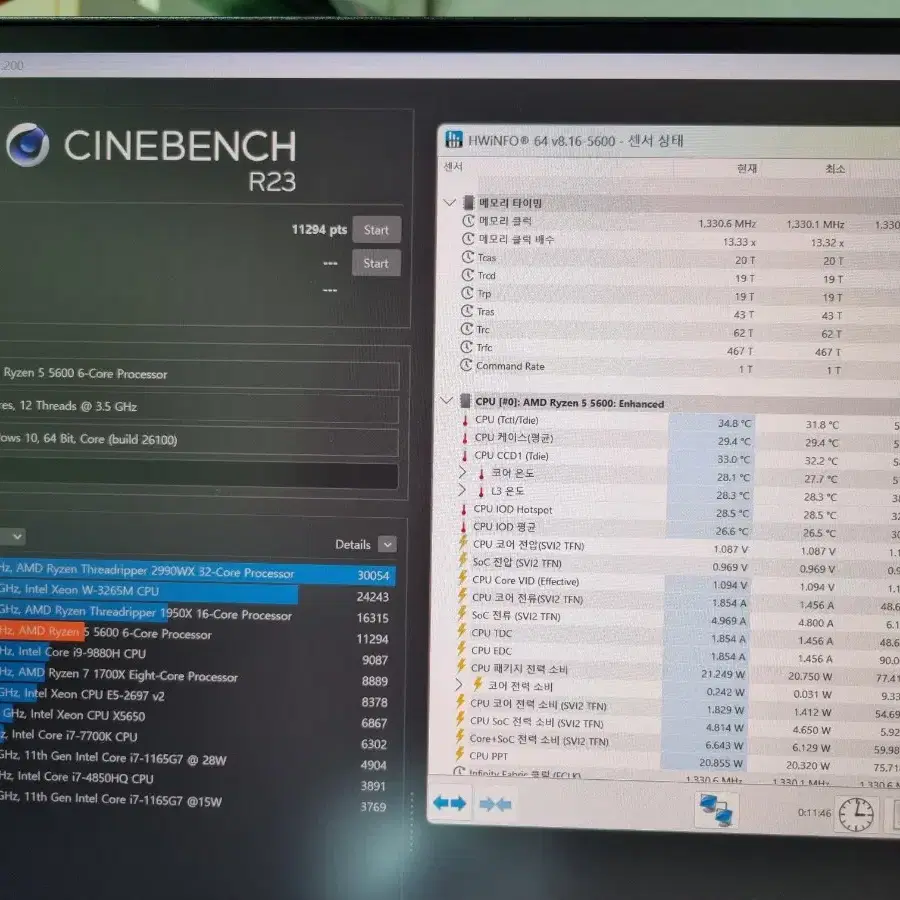Viewport: 900px width, 900px height.
Task: Click the lightning icon beside CPU 패키지 전력 소비
Action: click(x=461, y=667)
